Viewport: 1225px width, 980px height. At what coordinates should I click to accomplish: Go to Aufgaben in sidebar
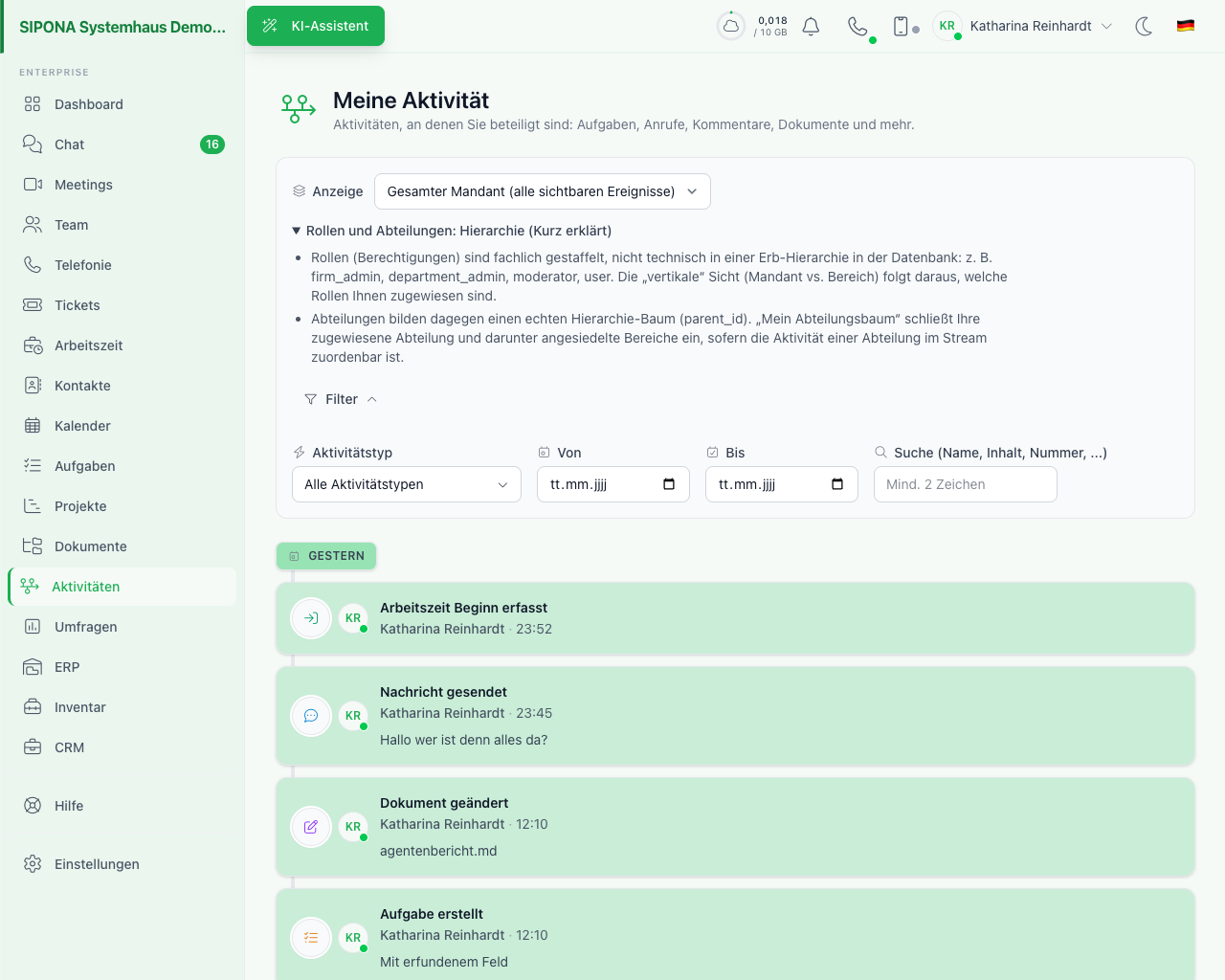tap(122, 466)
